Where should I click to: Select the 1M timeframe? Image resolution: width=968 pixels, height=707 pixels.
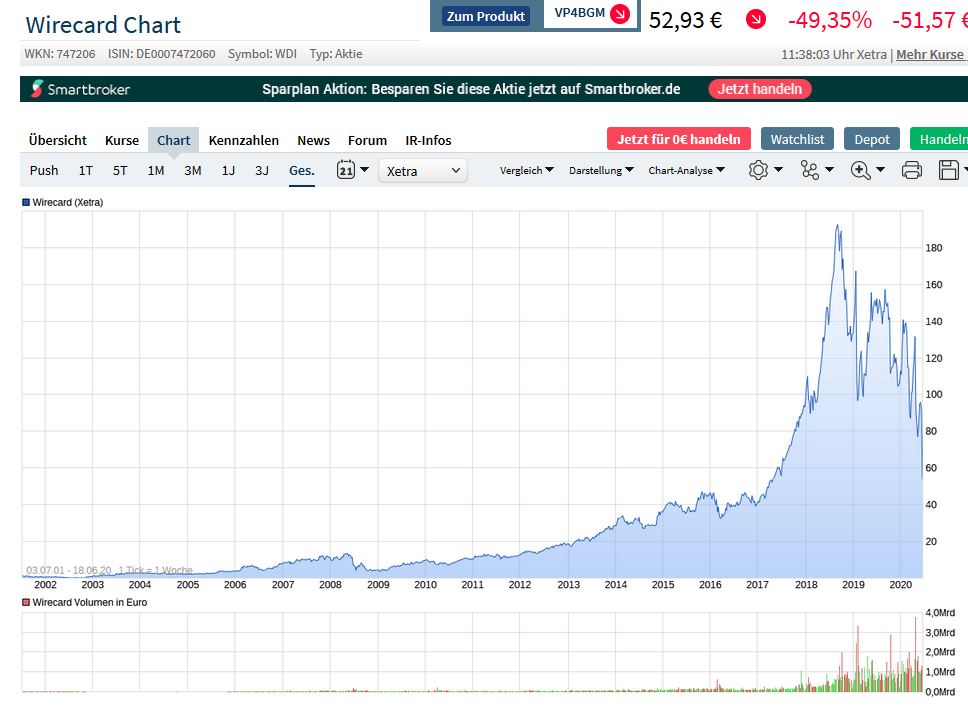pyautogui.click(x=156, y=170)
